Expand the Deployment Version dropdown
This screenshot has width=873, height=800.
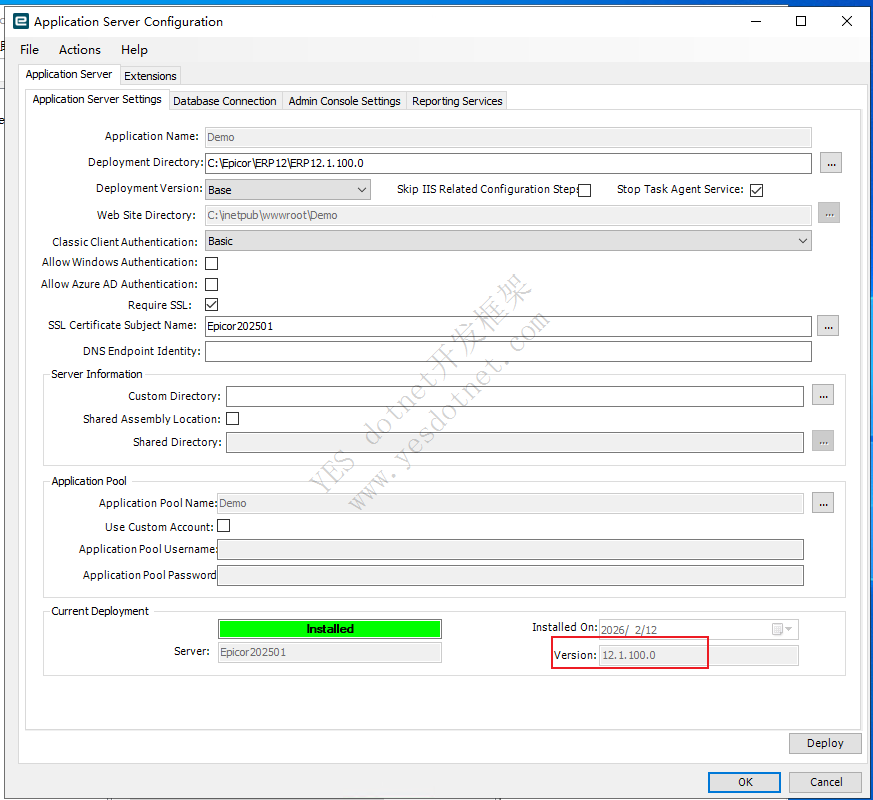point(361,189)
